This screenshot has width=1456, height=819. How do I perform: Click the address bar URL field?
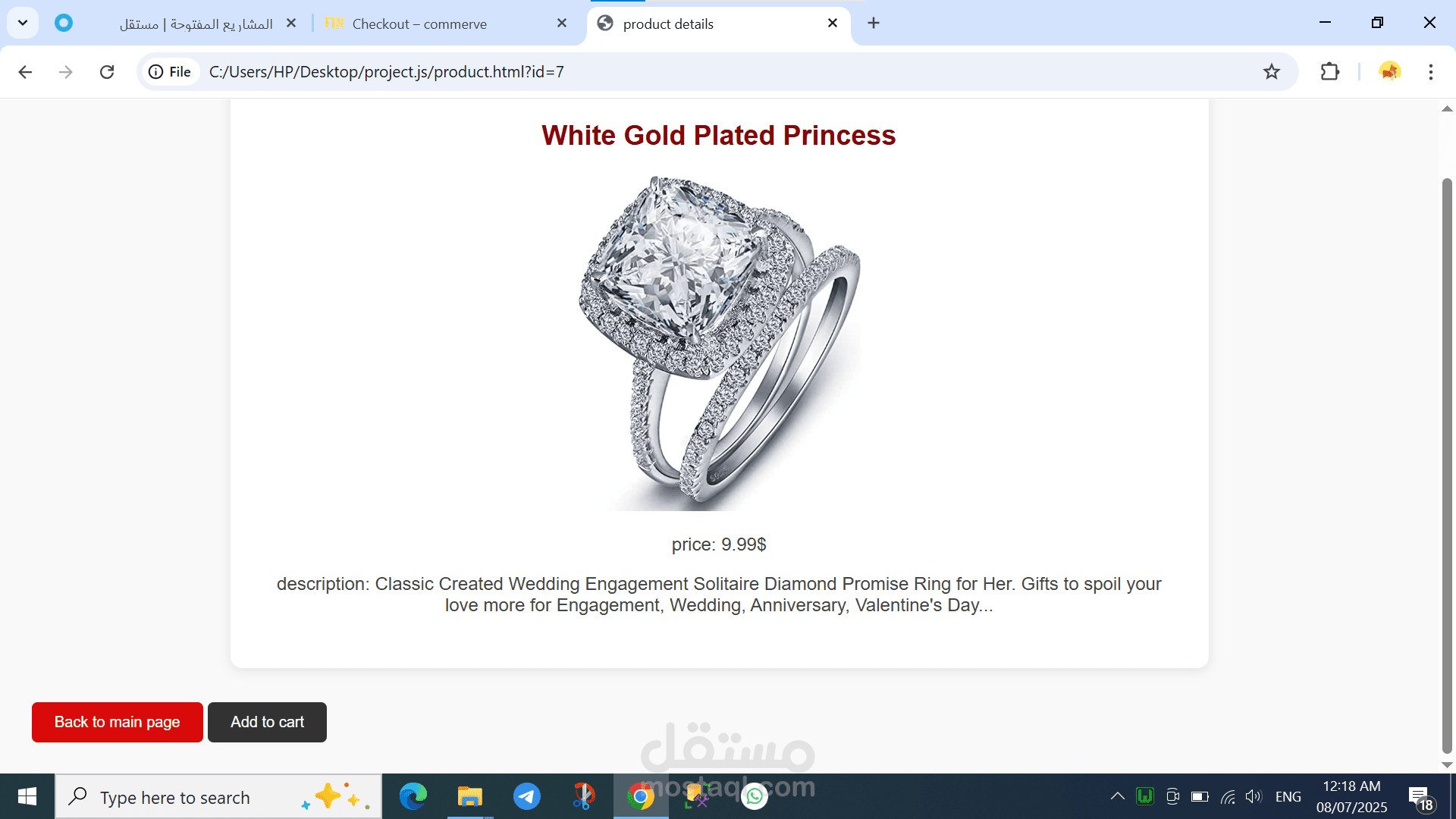click(728, 72)
